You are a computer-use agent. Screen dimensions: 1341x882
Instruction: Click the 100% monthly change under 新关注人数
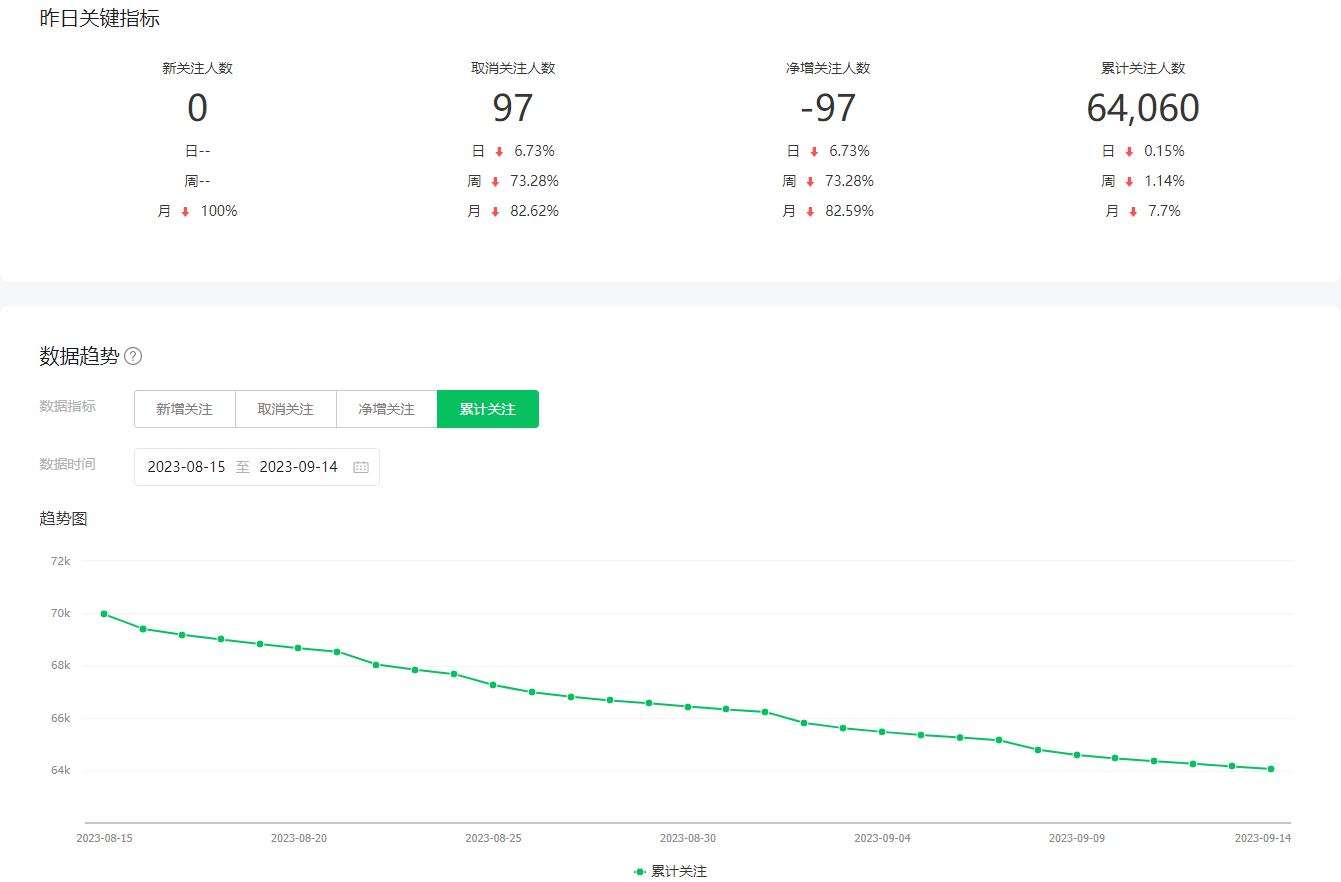coord(219,211)
